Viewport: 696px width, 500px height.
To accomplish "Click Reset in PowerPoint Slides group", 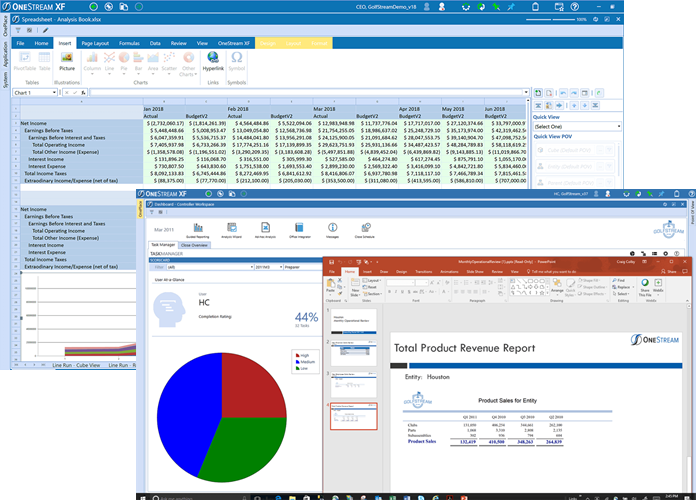I will coord(369,287).
